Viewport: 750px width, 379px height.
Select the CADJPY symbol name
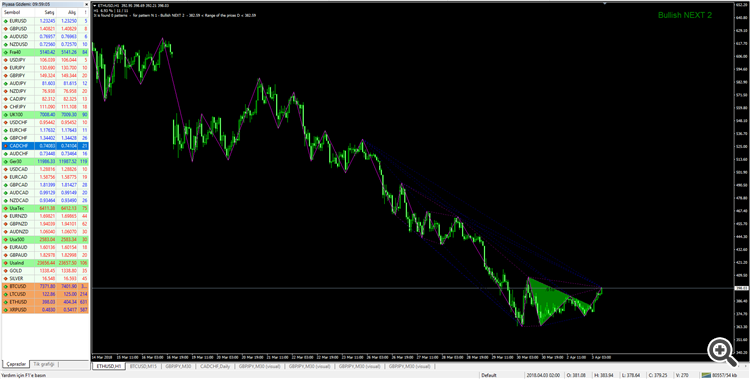(17, 99)
